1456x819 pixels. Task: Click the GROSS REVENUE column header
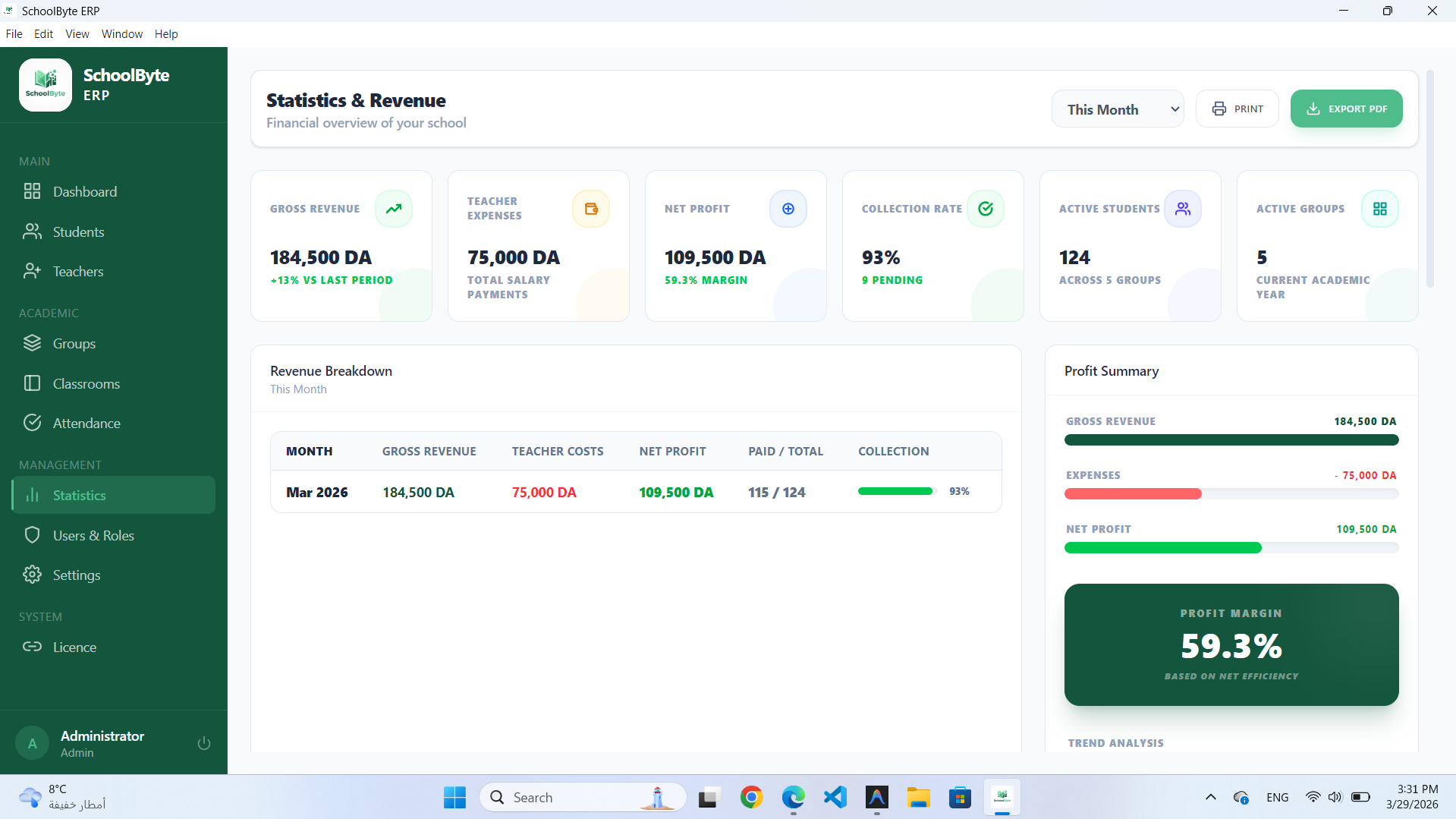[x=429, y=452]
